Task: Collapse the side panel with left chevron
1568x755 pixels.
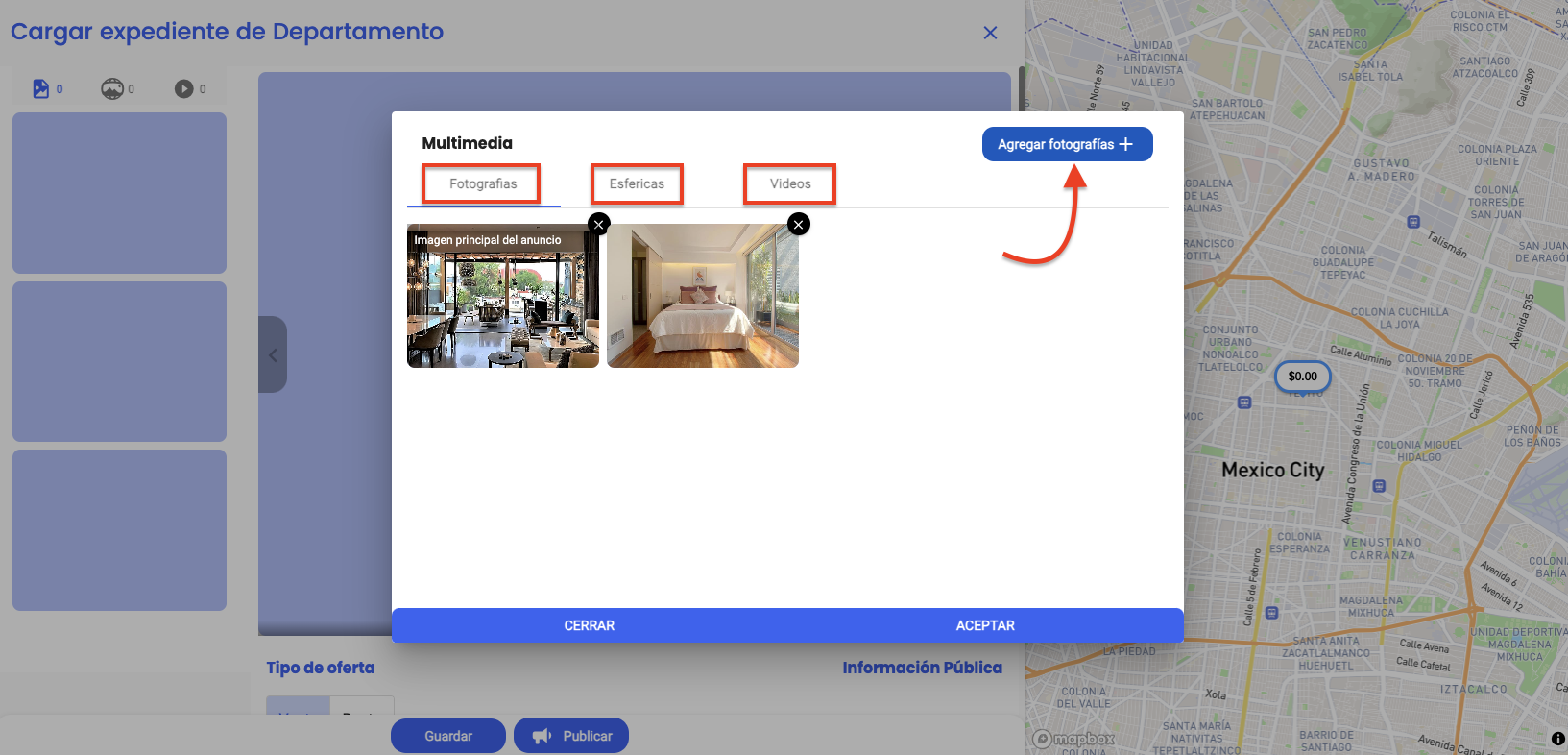Action: (x=273, y=354)
